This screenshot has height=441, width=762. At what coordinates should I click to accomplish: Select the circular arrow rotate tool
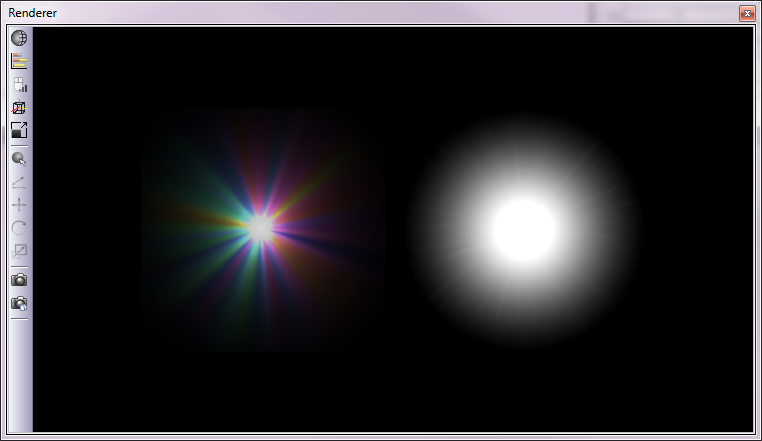(x=19, y=227)
